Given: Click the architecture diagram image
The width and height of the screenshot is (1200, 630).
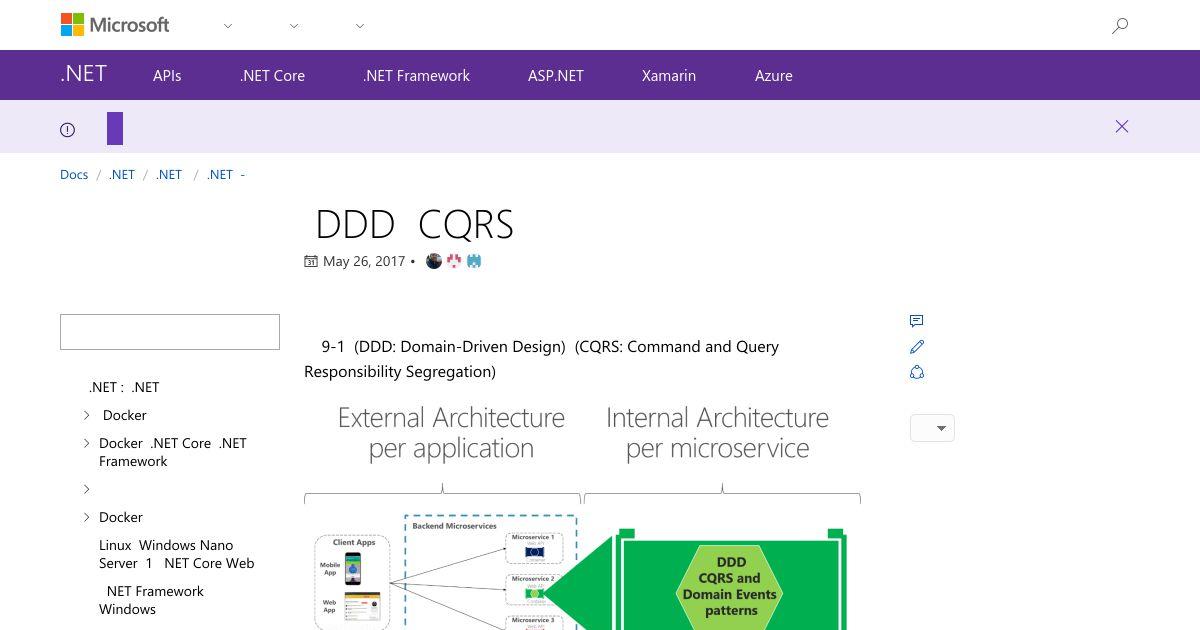Looking at the screenshot, I should 582,514.
